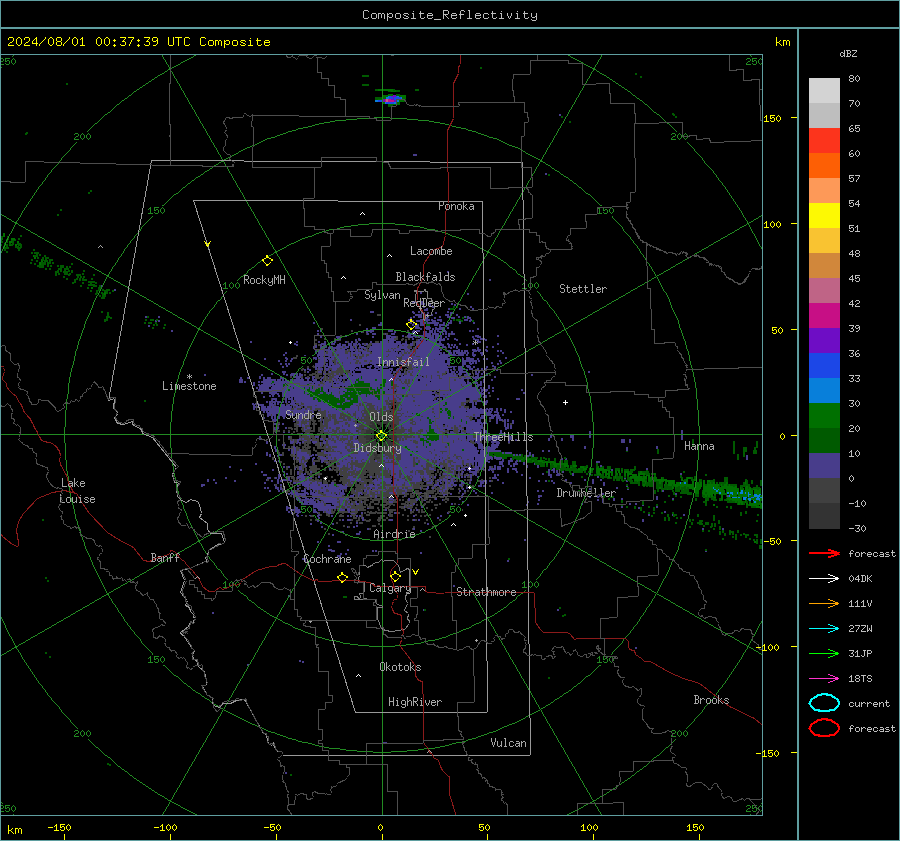Click the Lacombe town label
Viewport: 900px width, 841px height.
(x=431, y=251)
